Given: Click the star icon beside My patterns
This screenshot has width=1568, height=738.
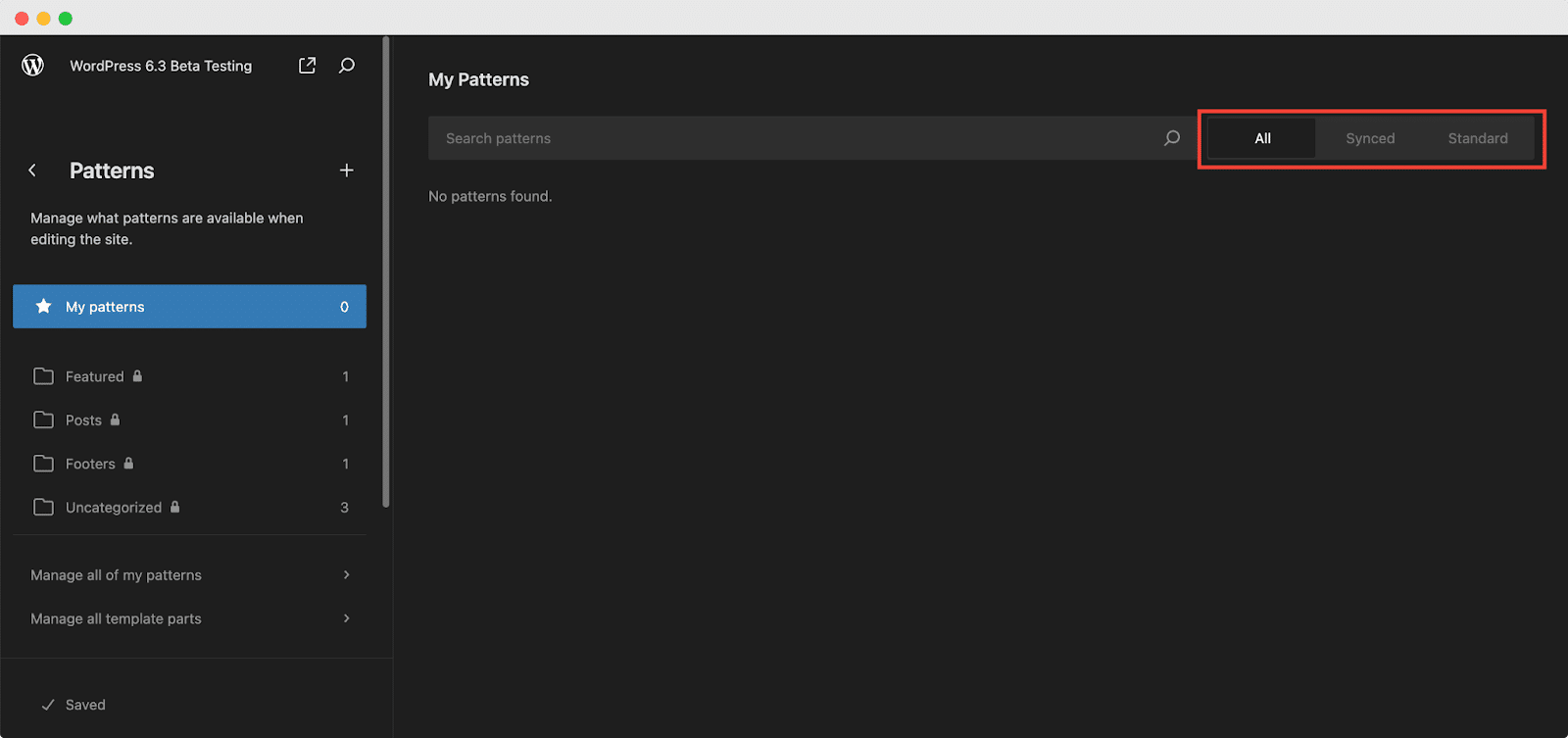Looking at the screenshot, I should (43, 307).
